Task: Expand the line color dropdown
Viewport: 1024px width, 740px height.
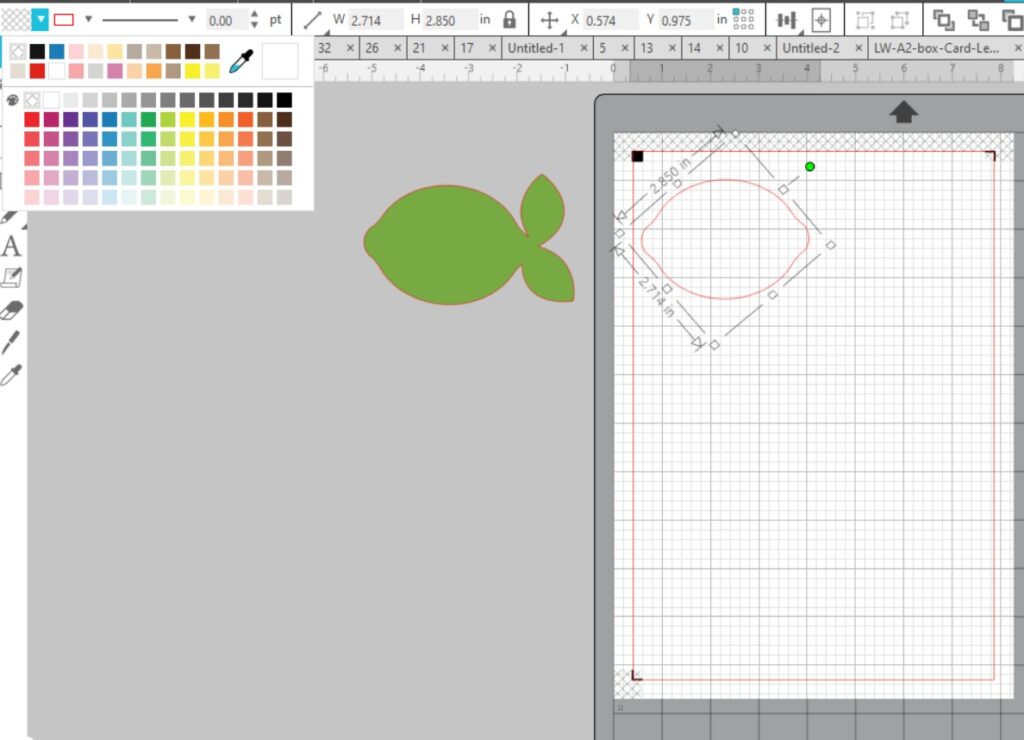Action: 88,19
